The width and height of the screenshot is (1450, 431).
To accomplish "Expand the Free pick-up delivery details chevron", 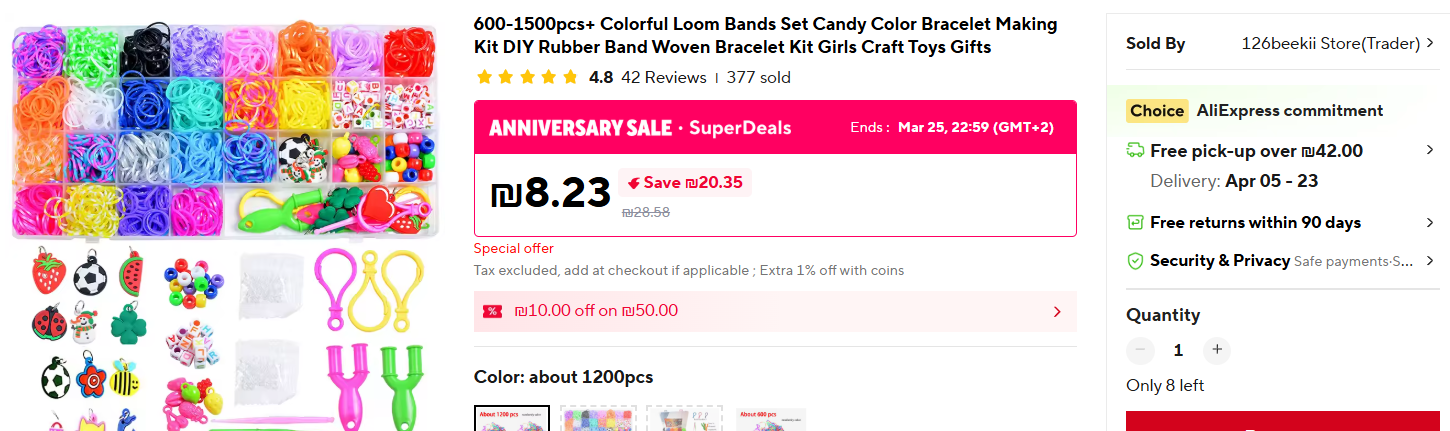I will point(1430,151).
